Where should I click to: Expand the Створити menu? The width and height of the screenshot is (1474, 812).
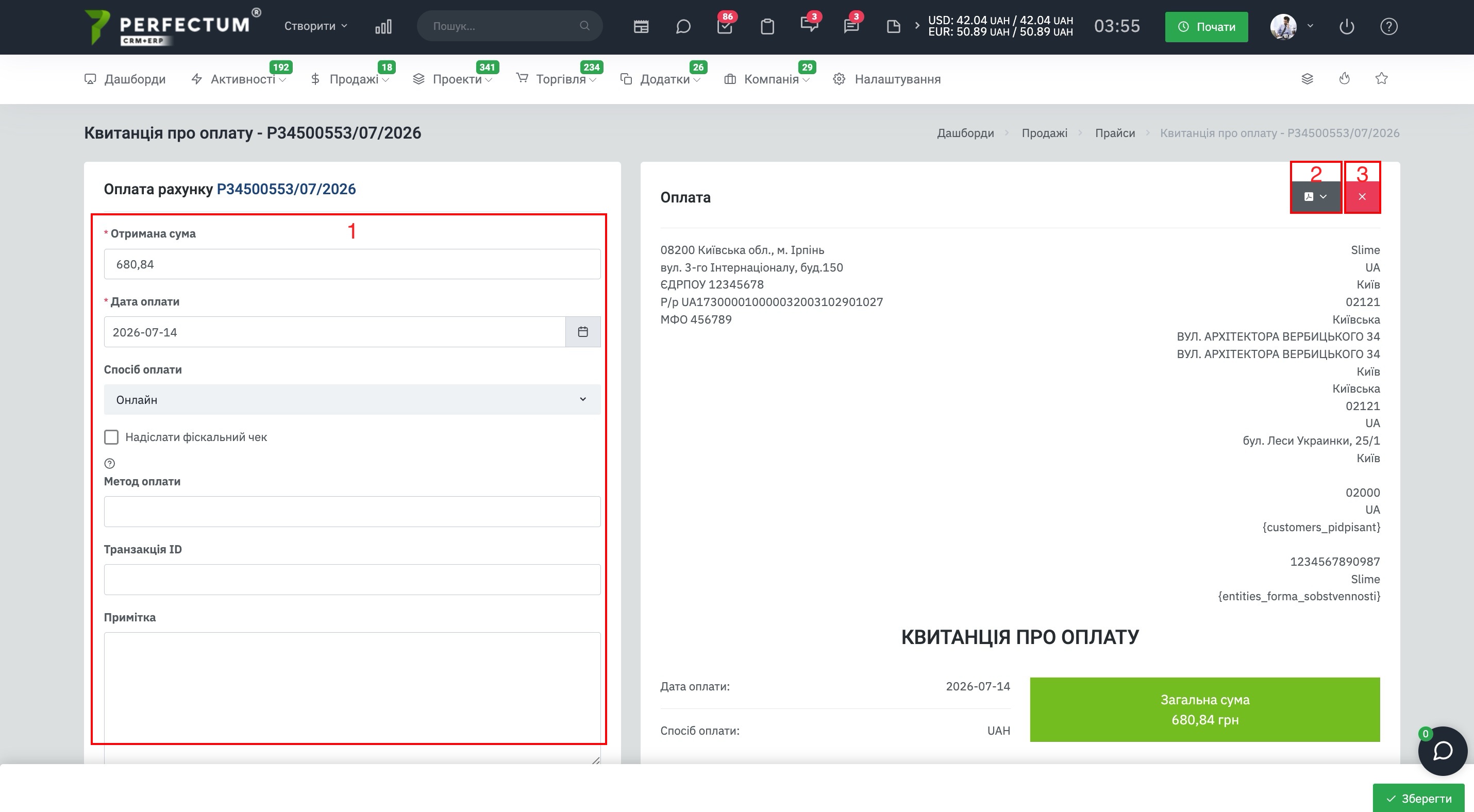coord(315,26)
